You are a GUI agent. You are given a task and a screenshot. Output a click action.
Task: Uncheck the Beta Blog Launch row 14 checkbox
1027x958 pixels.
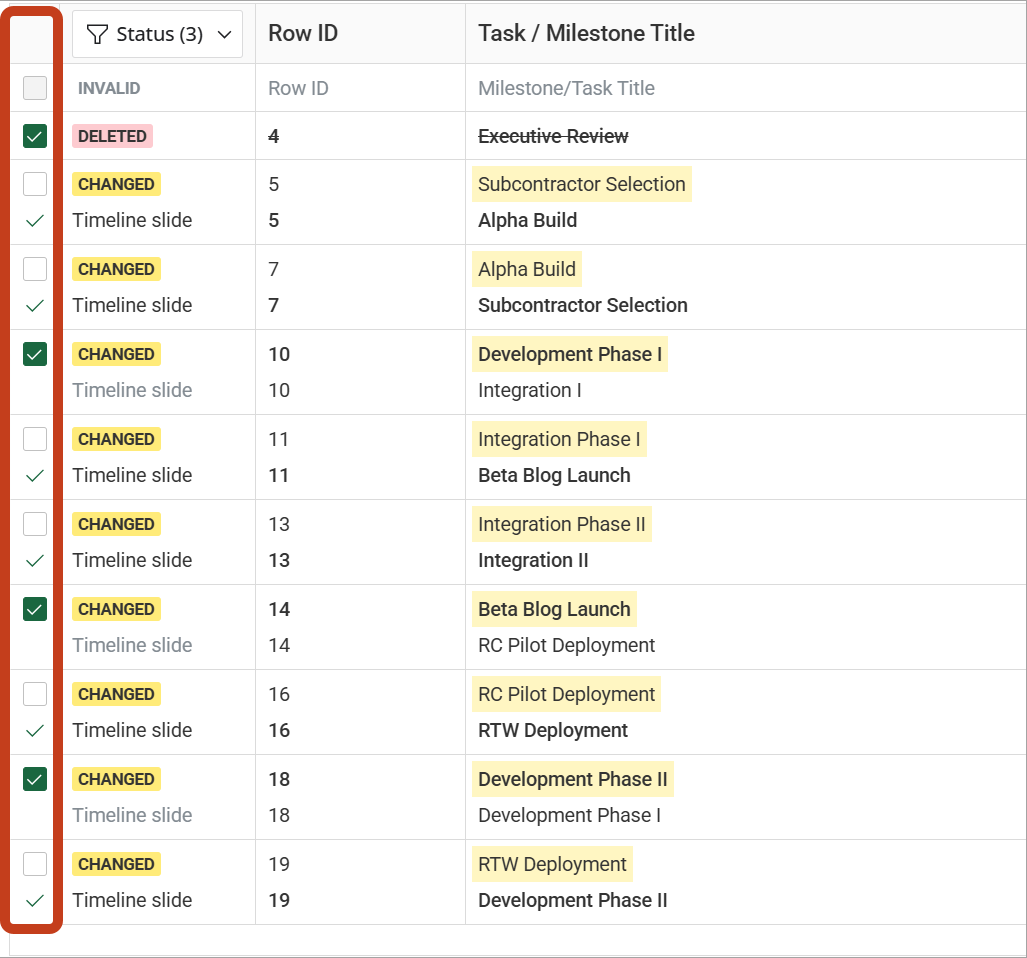pyautogui.click(x=34, y=608)
